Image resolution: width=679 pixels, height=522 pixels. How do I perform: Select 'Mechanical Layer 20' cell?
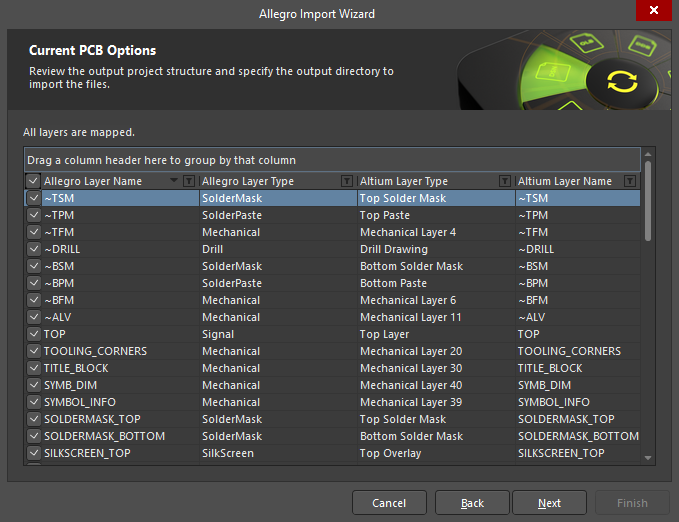[436, 351]
